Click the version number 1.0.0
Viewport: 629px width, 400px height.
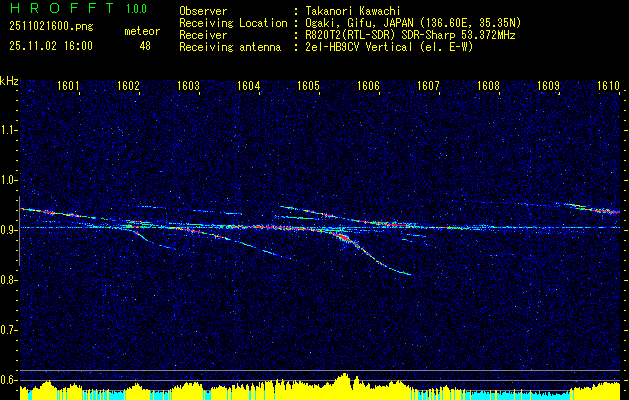coord(136,9)
